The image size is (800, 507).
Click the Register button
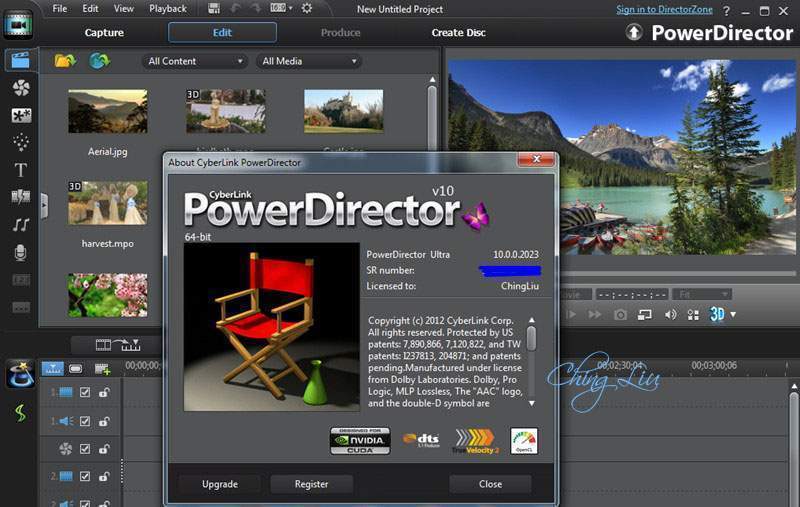(x=311, y=484)
